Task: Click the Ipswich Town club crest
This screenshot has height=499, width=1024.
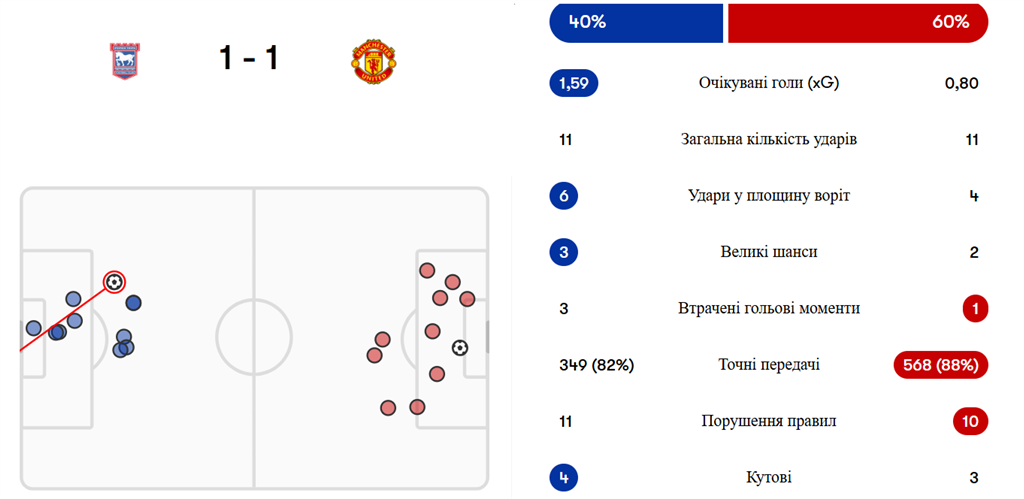Action: 126,61
